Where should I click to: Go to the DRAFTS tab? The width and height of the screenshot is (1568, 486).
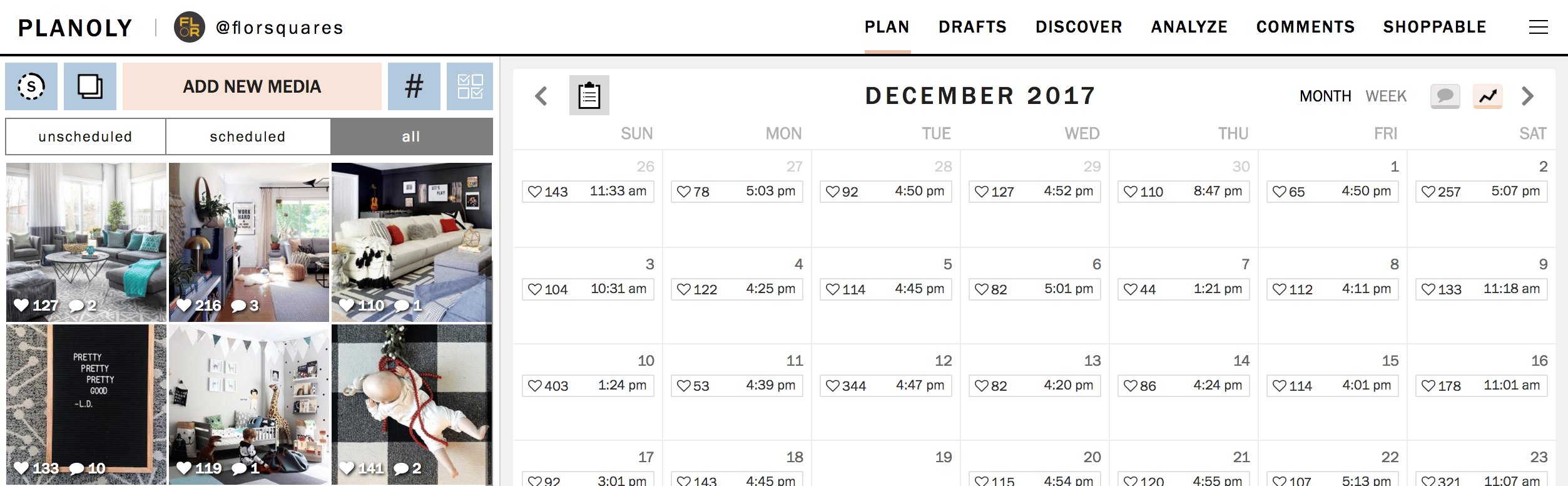click(x=972, y=27)
